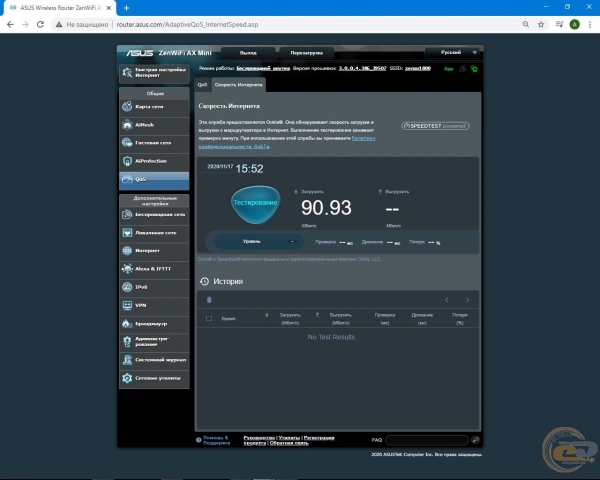600x480 pixels.
Task: Expand the Русский language dropdown
Action: [454, 52]
